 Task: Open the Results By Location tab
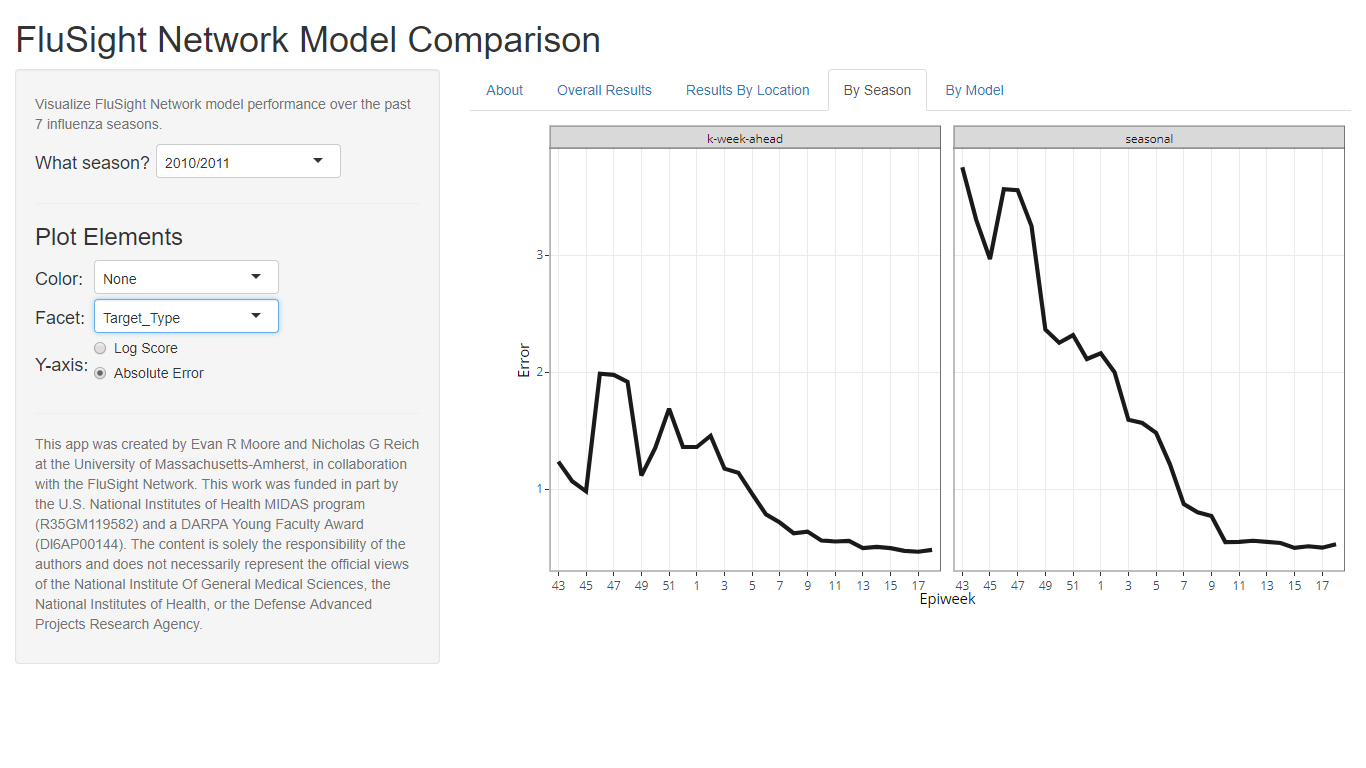coord(747,90)
